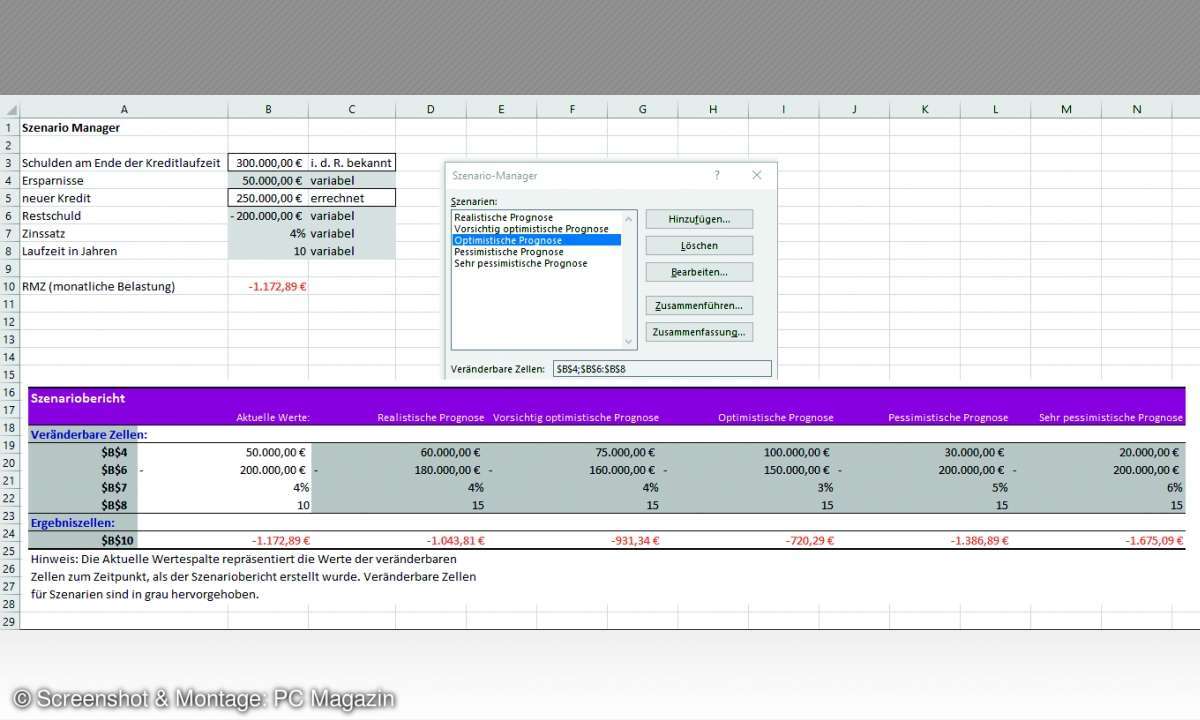This screenshot has width=1200, height=720.
Task: Click the Hinweis note text beginning 'Die Aktuelle Wertespalte'
Action: (253, 576)
